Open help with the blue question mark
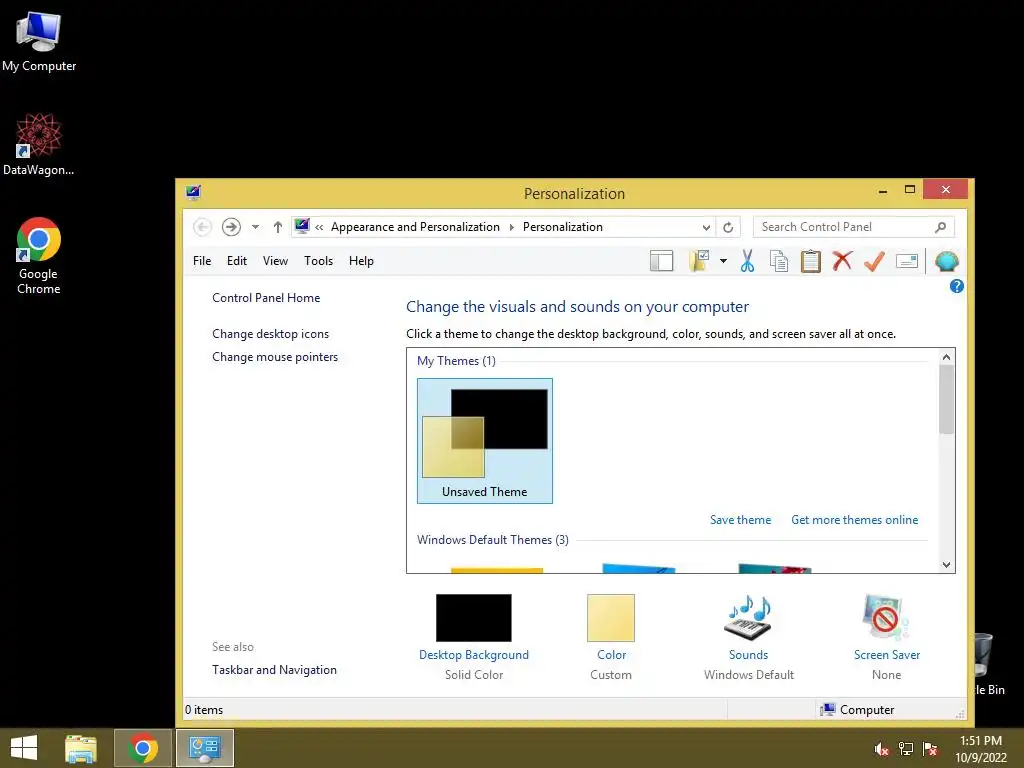The image size is (1024, 768). coord(956,286)
